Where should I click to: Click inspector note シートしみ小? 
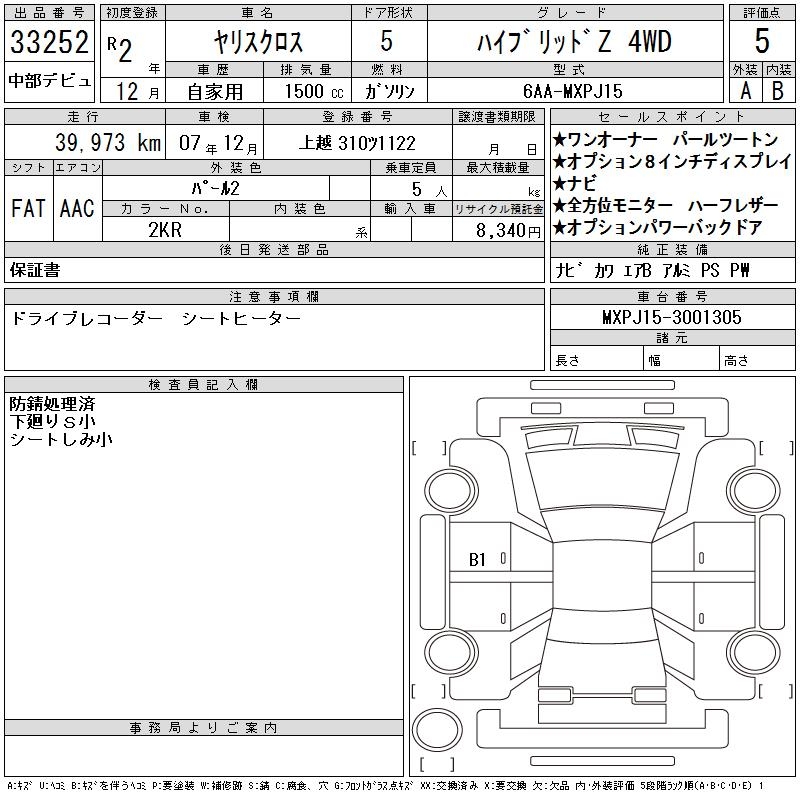[x=61, y=439]
